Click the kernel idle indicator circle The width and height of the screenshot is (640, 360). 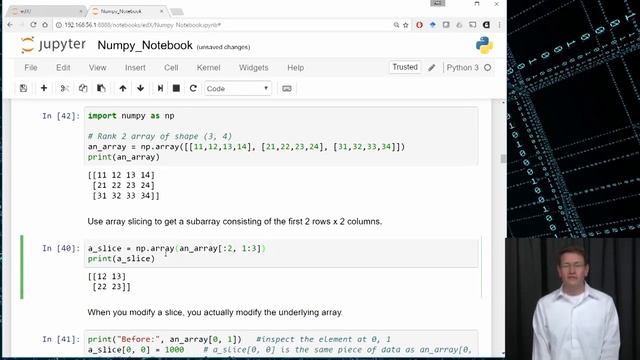487,68
